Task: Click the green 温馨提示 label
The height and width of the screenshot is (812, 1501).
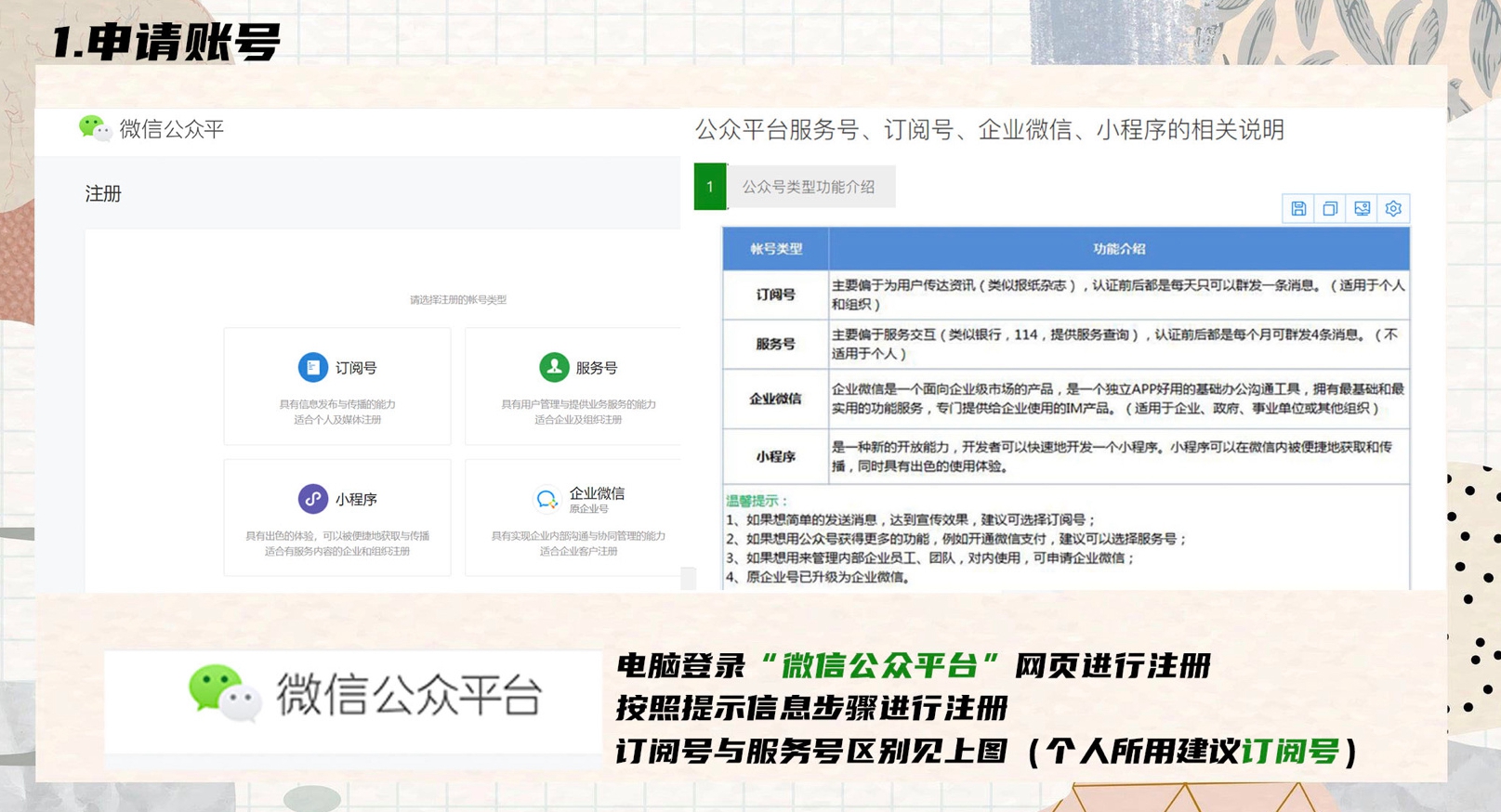Action: (757, 501)
